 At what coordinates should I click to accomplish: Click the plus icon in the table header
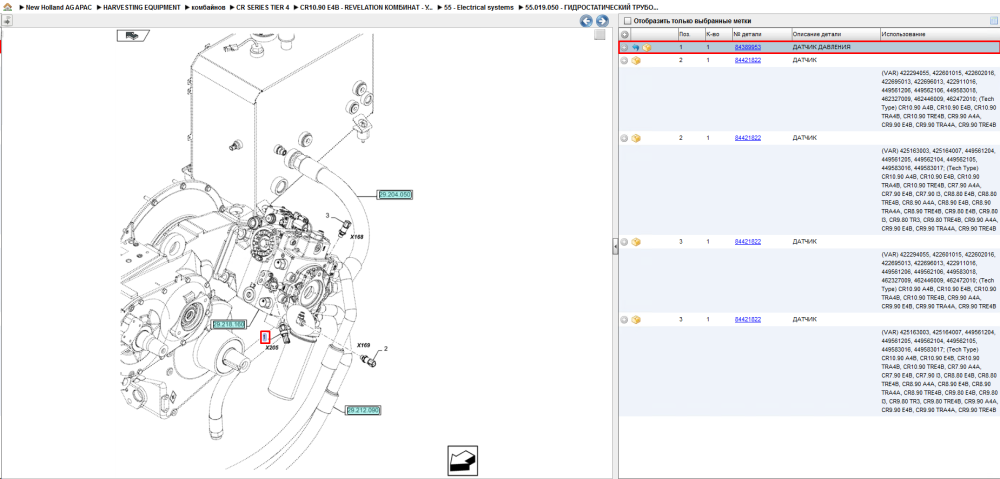tap(624, 34)
